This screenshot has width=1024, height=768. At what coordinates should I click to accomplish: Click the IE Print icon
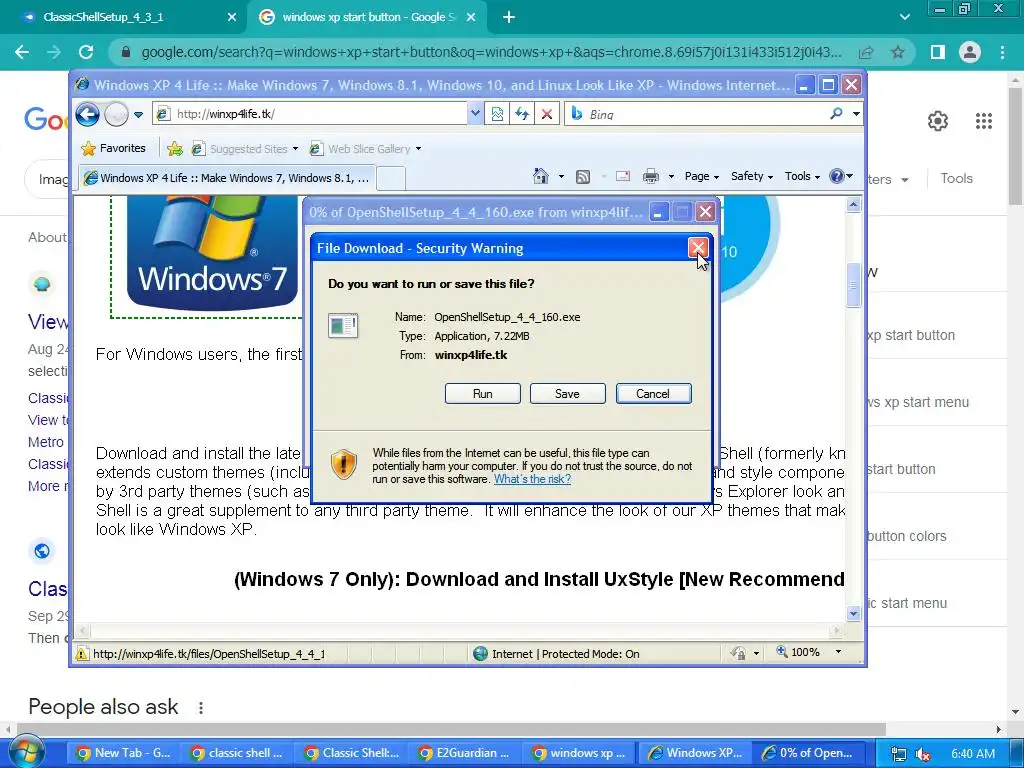click(x=650, y=176)
